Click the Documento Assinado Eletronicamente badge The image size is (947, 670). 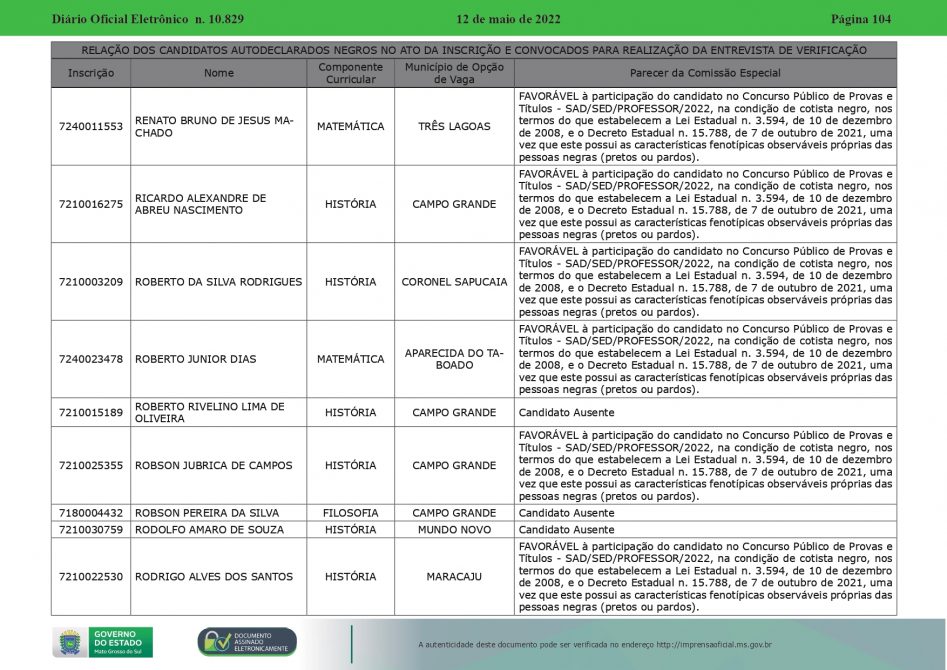(x=247, y=642)
